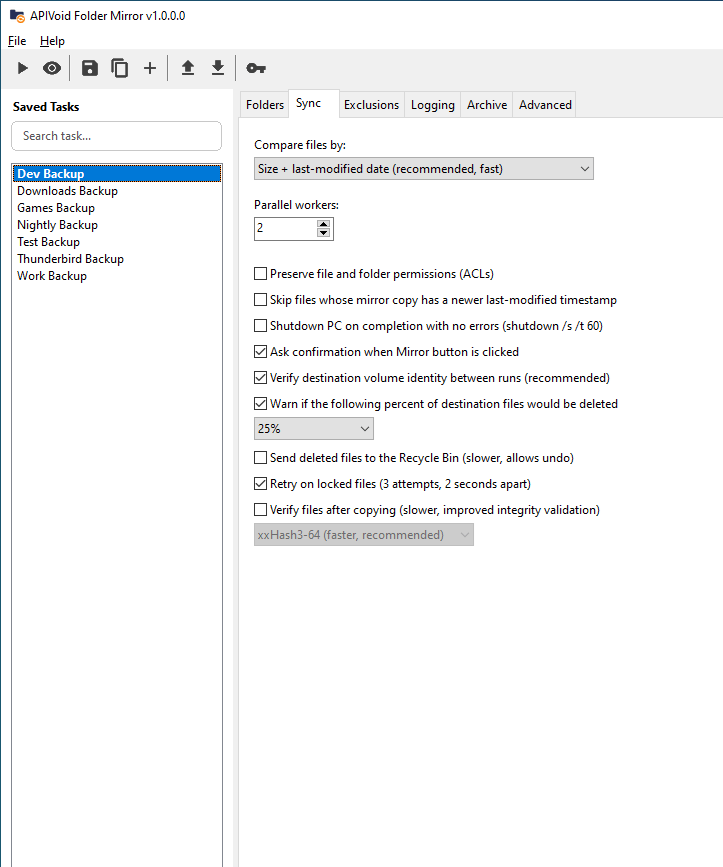Screen dimensions: 723x867
Task: Click the upload arrow toolbar icon
Action: pos(188,68)
